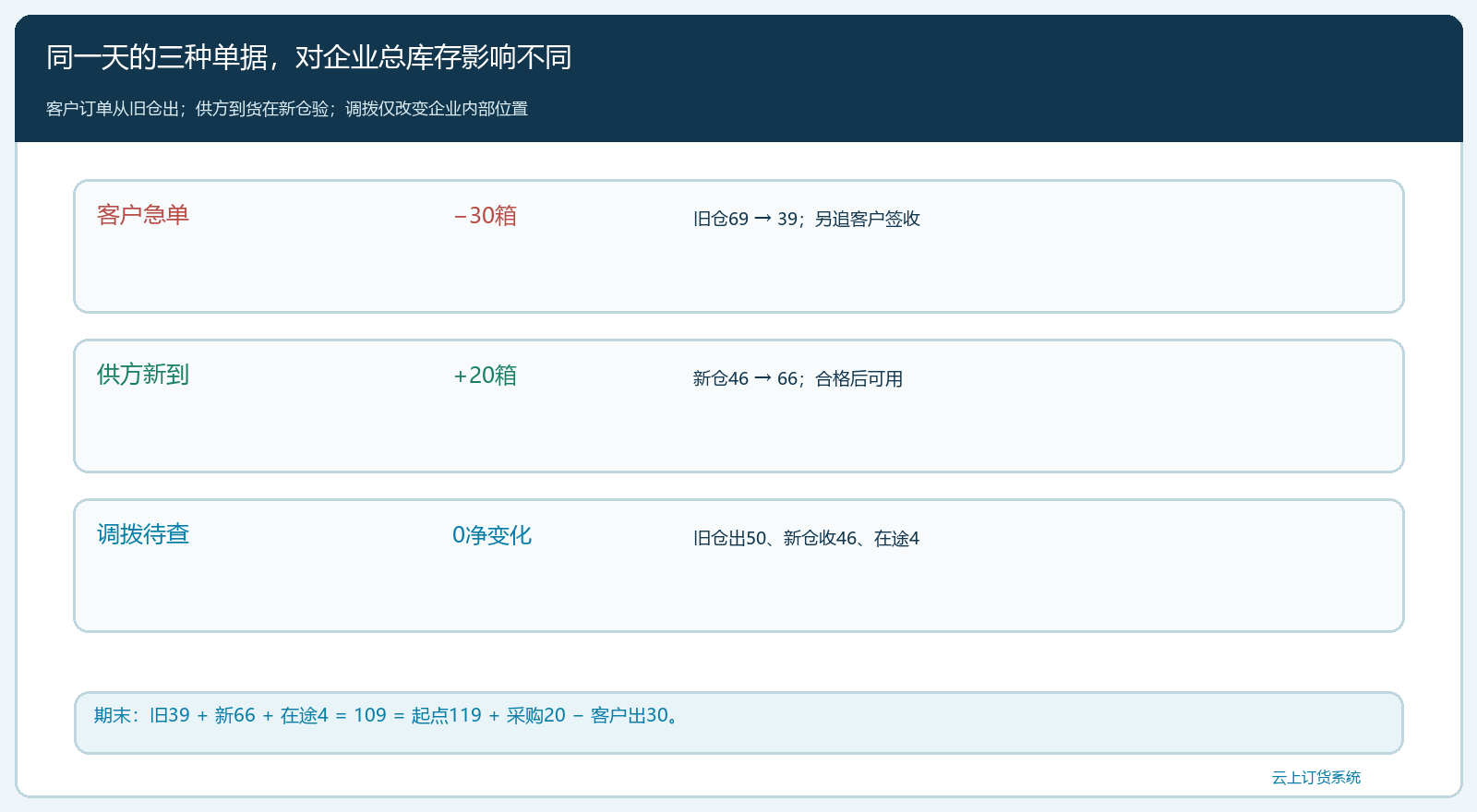Click the title 同一天的三种单据，对企业总库存影响不同
The height and width of the screenshot is (812, 1477).
click(309, 57)
